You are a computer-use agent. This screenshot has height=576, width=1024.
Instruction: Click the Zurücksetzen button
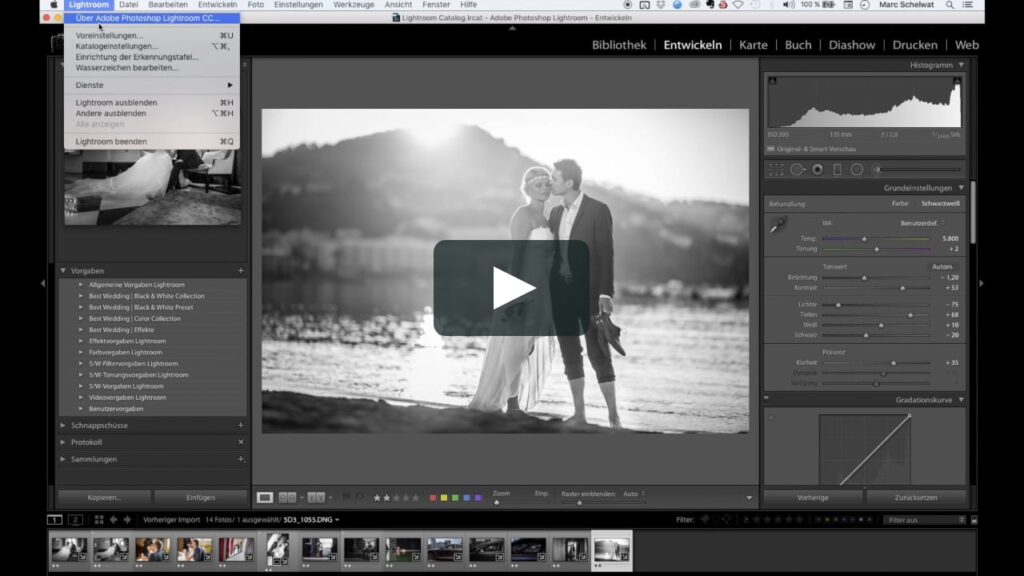coord(916,498)
